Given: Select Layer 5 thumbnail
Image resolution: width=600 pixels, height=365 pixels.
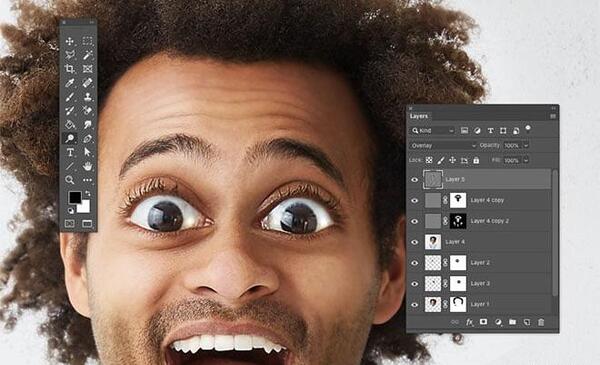Looking at the screenshot, I should tap(433, 179).
